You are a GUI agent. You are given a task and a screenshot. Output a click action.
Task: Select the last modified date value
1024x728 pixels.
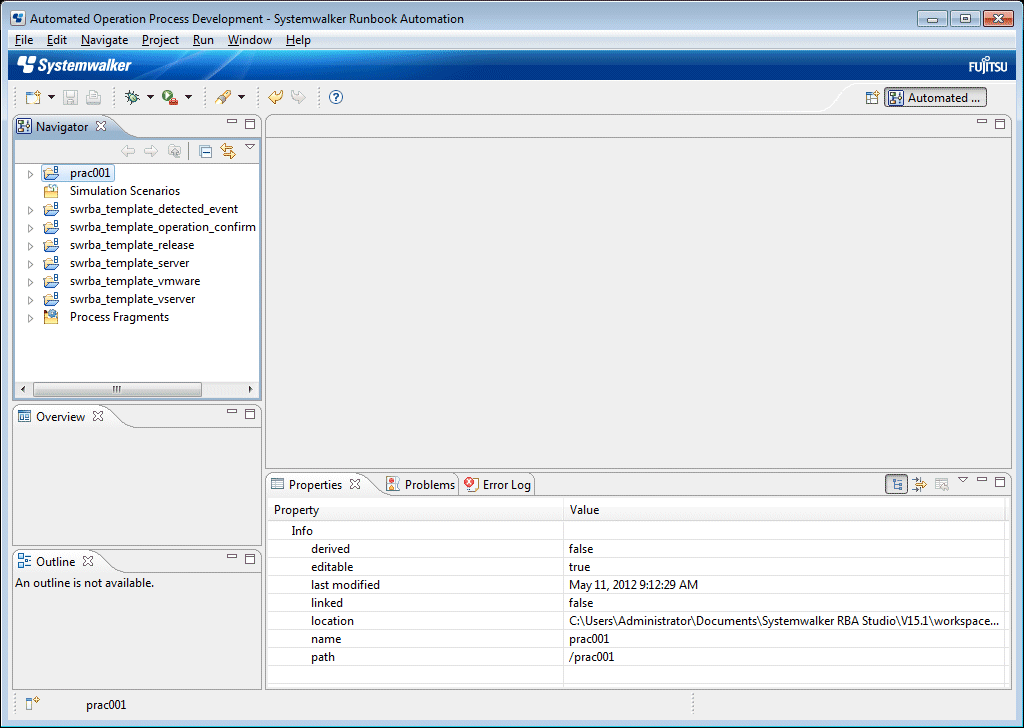[633, 585]
